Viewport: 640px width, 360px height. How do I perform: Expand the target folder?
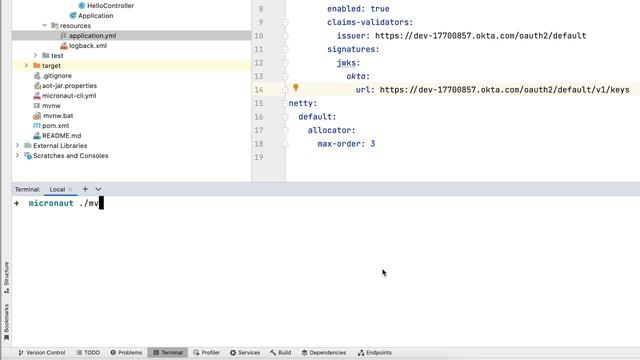[27, 65]
